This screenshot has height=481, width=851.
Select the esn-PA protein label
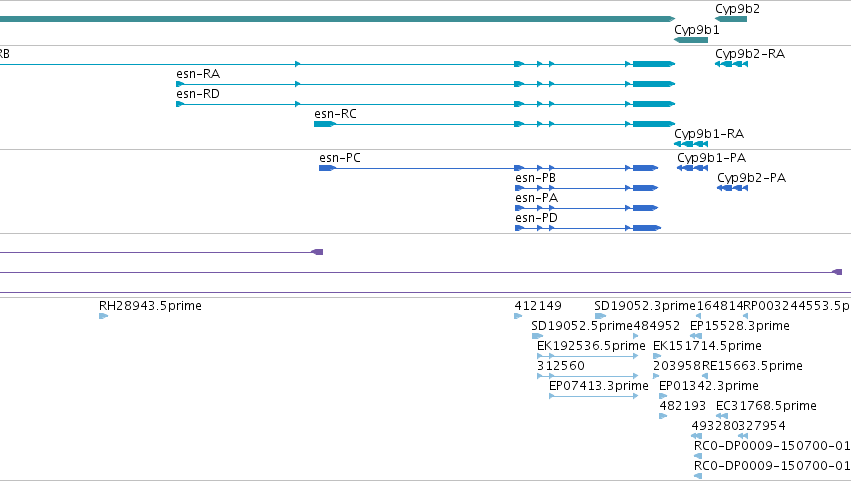pyautogui.click(x=536, y=198)
